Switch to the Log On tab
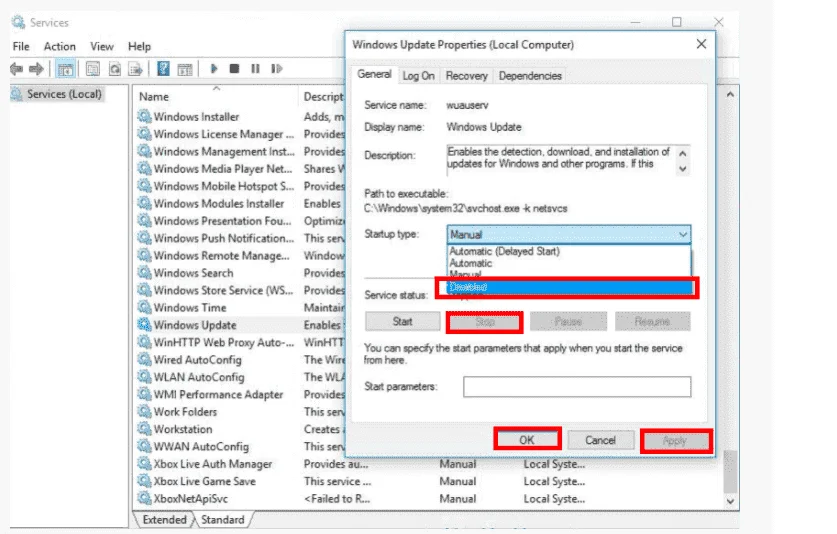Screen dimensions: 837x534 click(418, 76)
